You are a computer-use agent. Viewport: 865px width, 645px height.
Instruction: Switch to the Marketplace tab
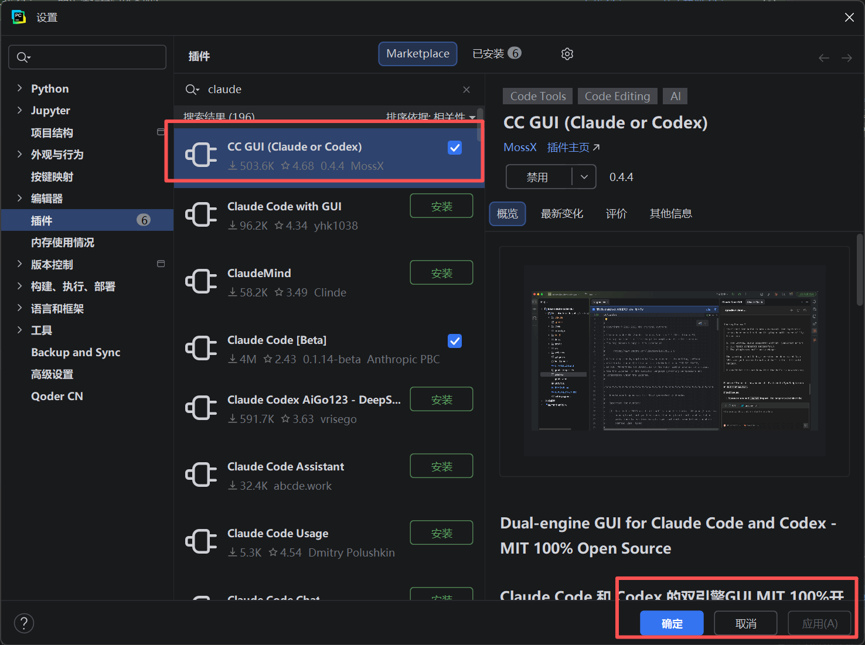point(418,54)
